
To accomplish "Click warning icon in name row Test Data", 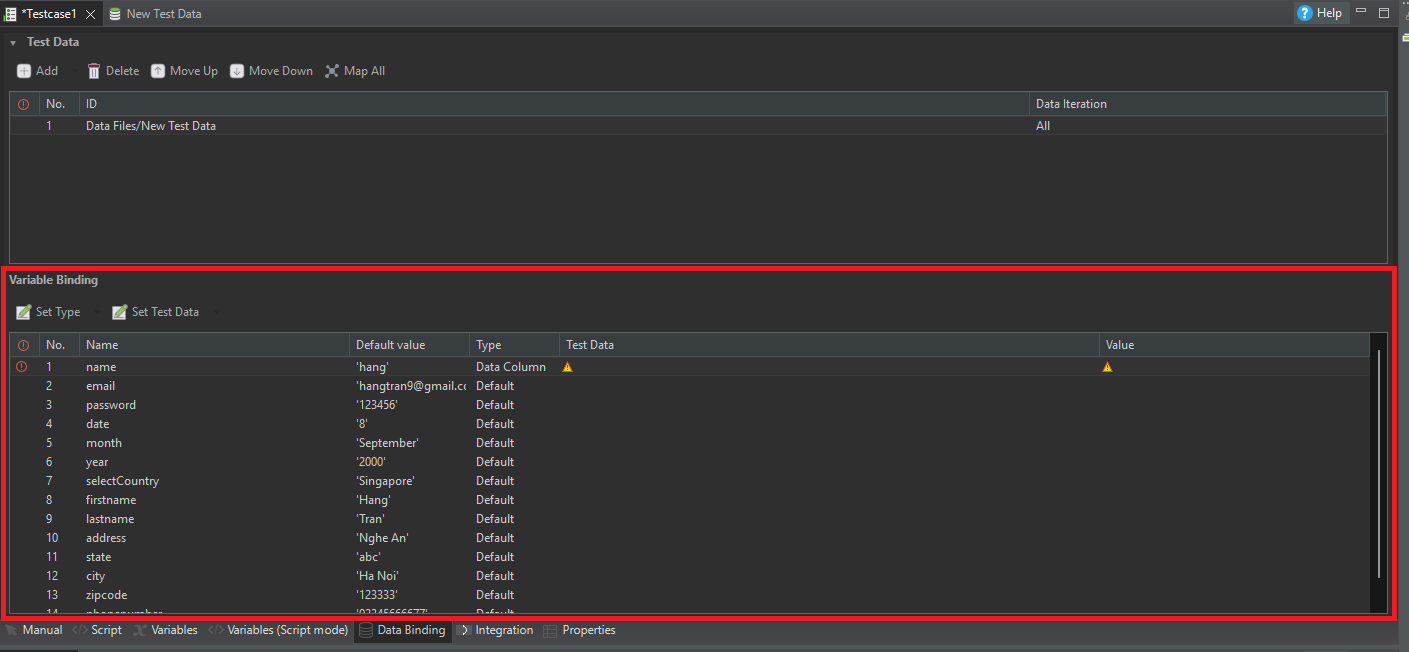I will coord(568,367).
